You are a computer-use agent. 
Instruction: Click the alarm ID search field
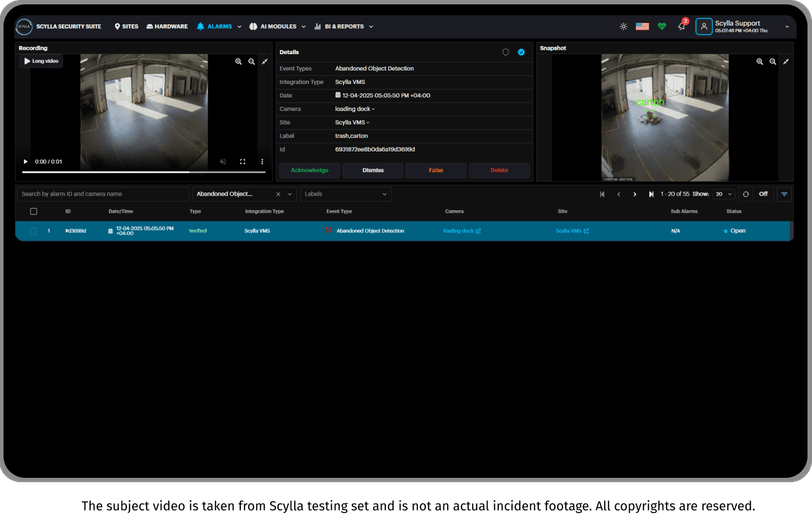coord(103,194)
